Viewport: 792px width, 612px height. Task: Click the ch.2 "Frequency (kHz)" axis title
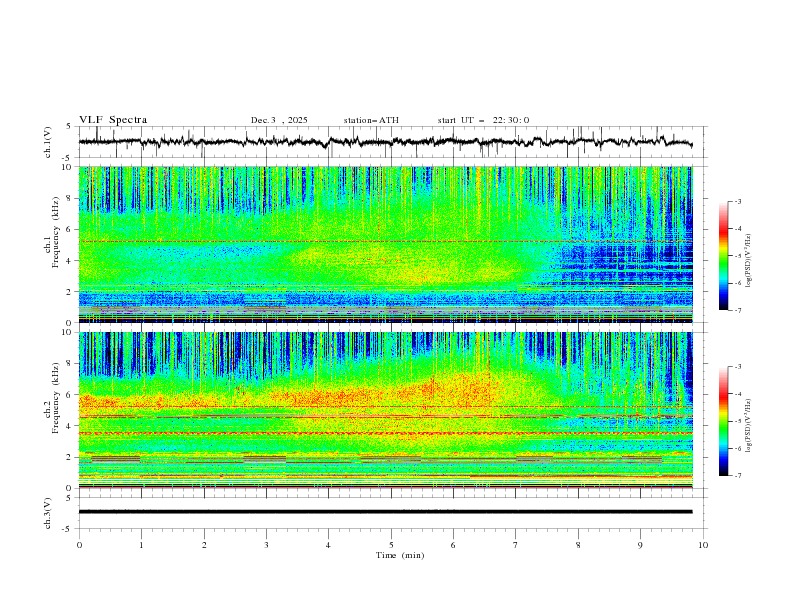56,398
